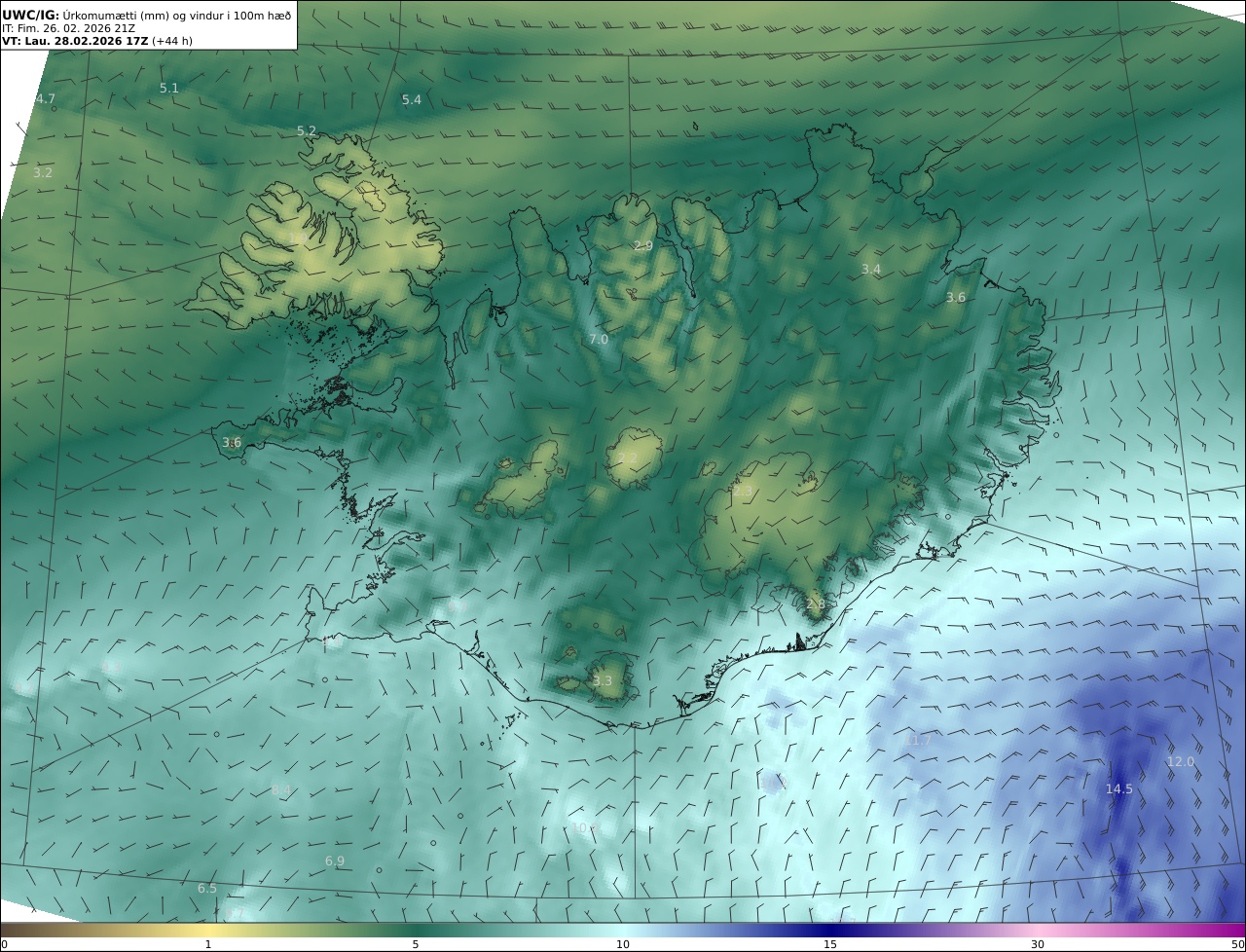
Task: Click the 3.4 value in Northeast Iceland
Action: [x=871, y=270]
